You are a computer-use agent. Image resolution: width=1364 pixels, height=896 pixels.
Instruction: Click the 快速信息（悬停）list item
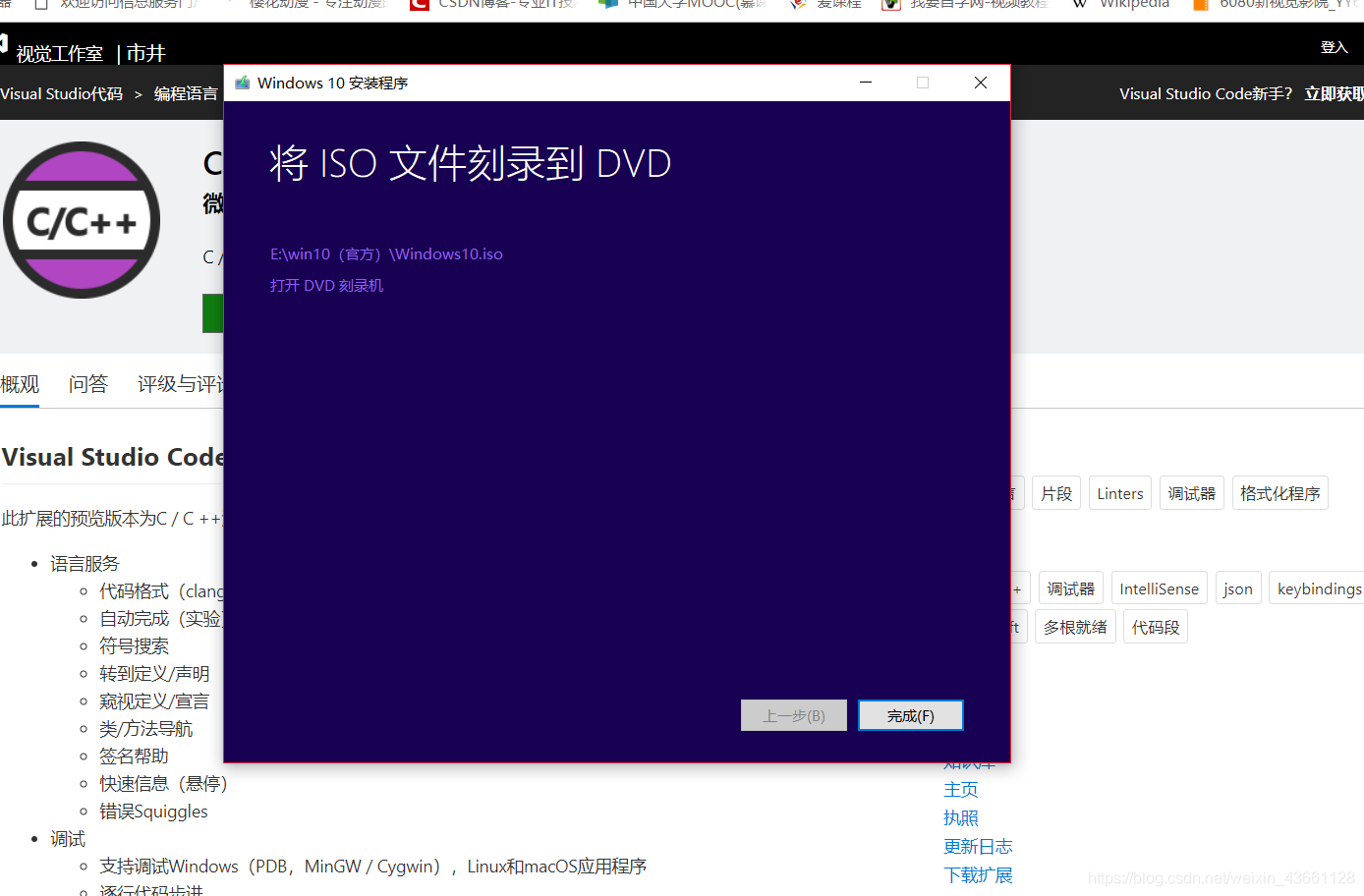tap(163, 784)
